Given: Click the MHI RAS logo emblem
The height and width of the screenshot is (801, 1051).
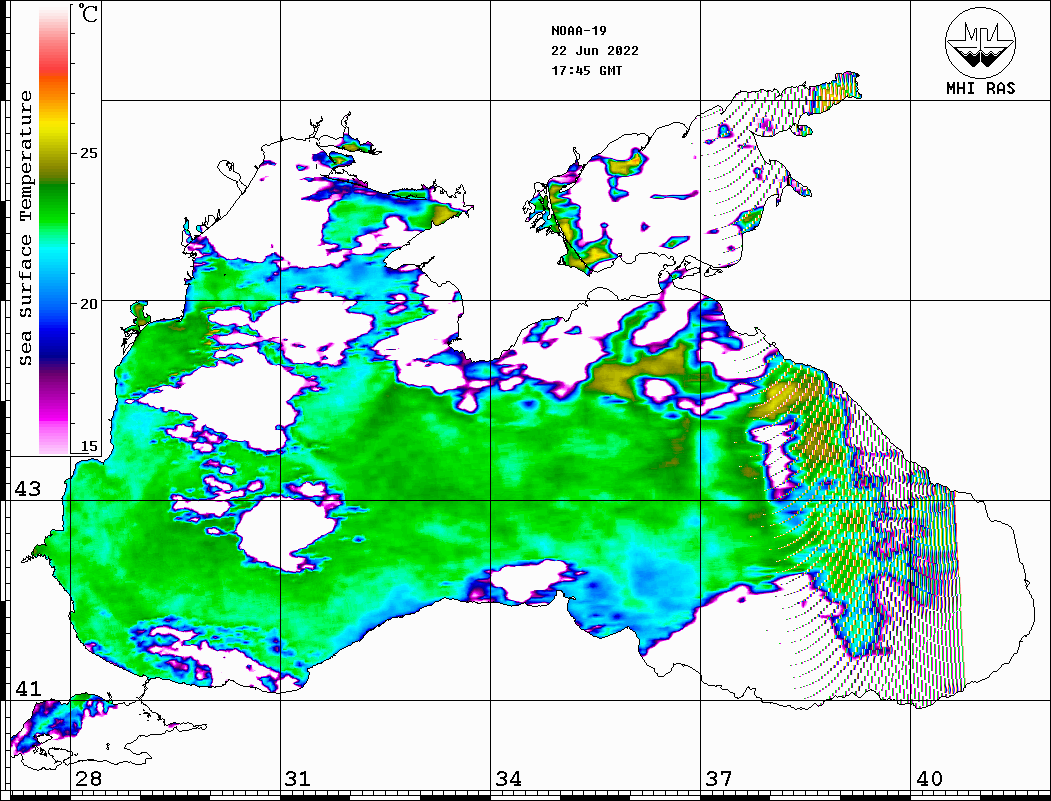Looking at the screenshot, I should tap(980, 42).
